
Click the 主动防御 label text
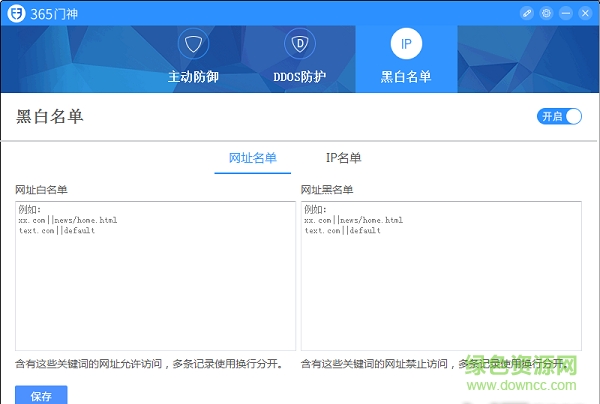point(193,77)
